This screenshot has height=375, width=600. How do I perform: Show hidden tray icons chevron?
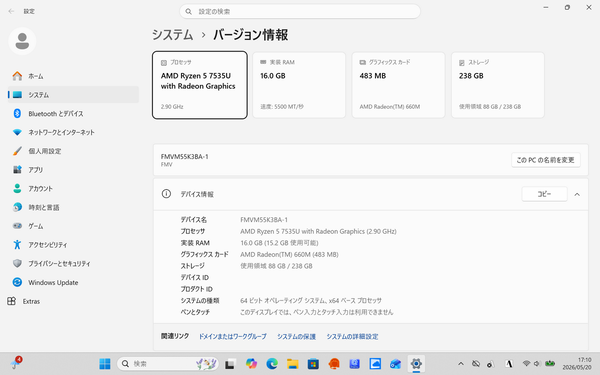[x=461, y=364]
